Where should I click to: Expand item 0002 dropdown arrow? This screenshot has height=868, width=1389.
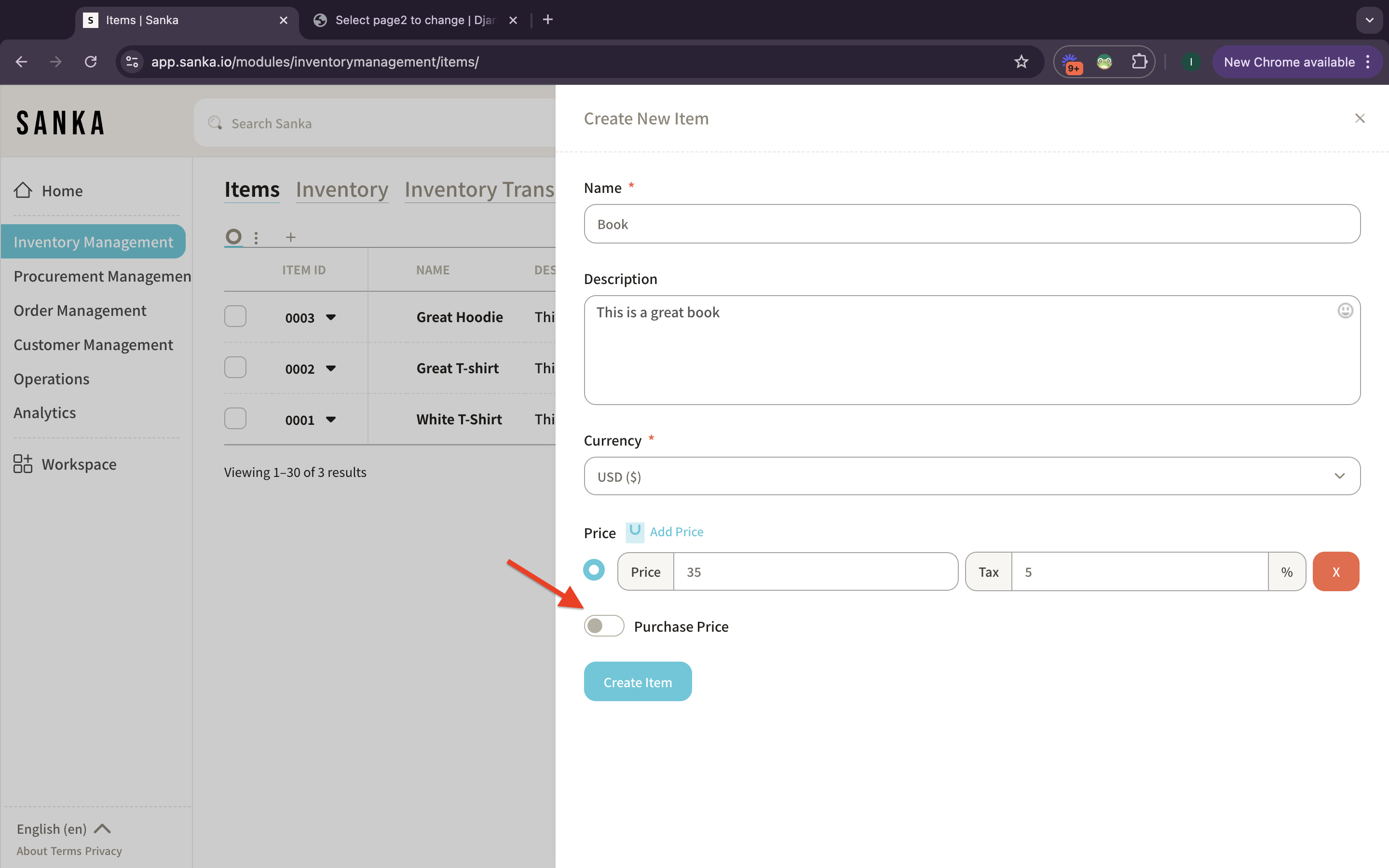tap(330, 368)
